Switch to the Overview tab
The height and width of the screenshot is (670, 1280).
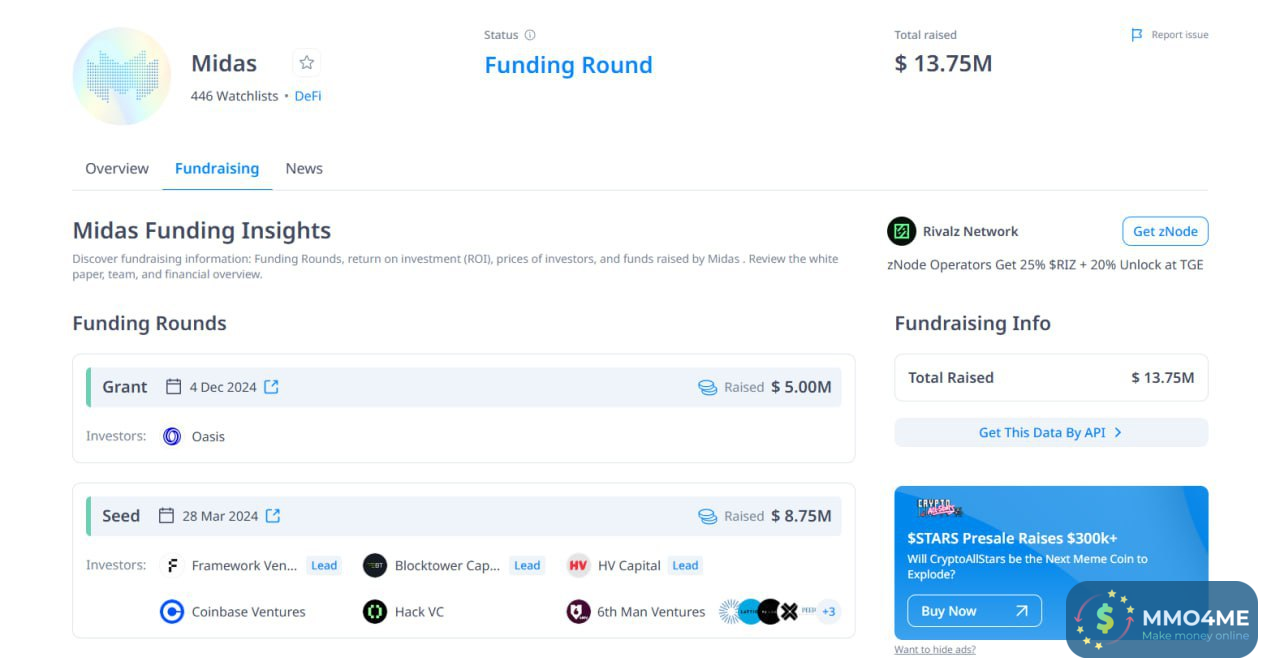click(x=117, y=169)
